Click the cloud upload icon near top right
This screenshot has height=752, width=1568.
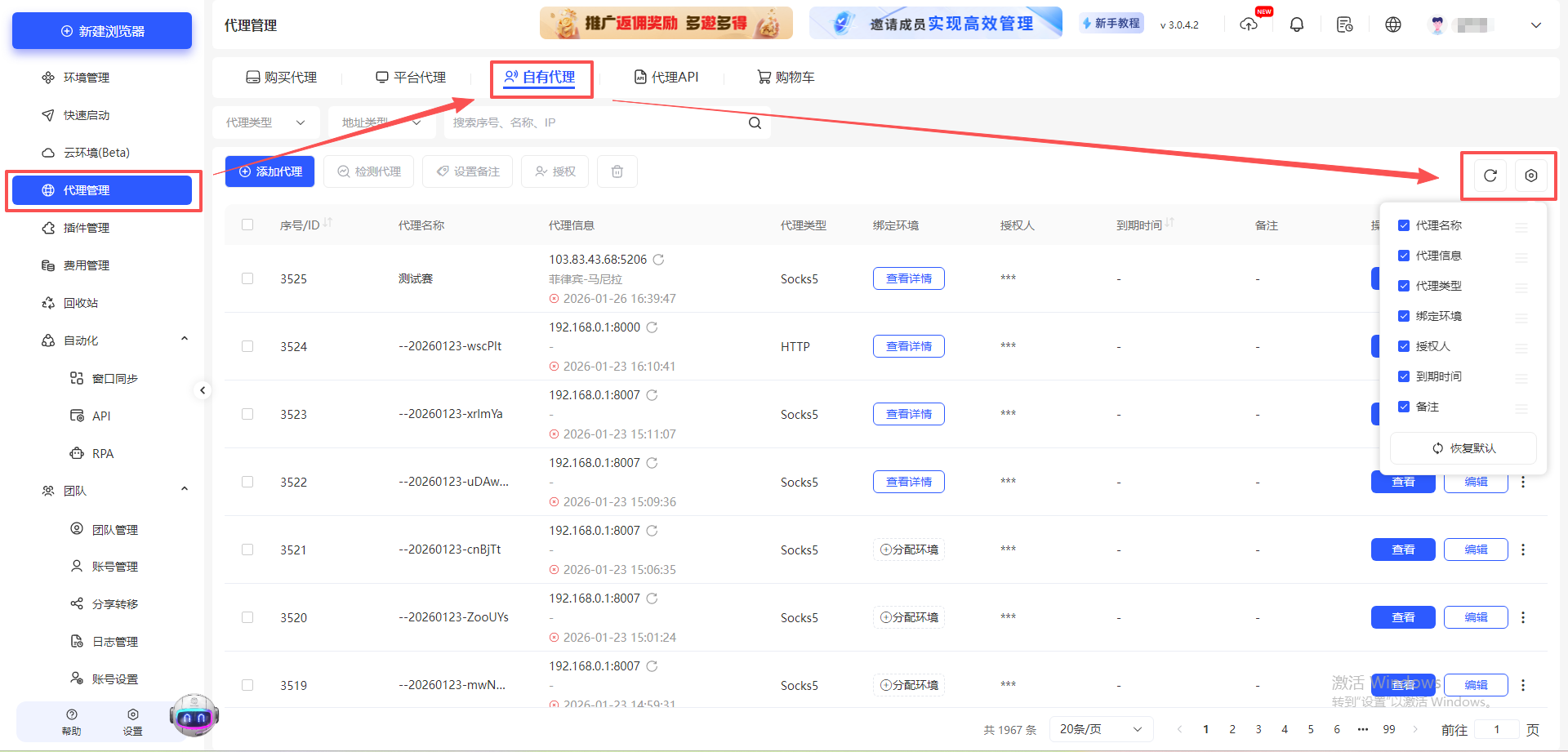point(1249,24)
